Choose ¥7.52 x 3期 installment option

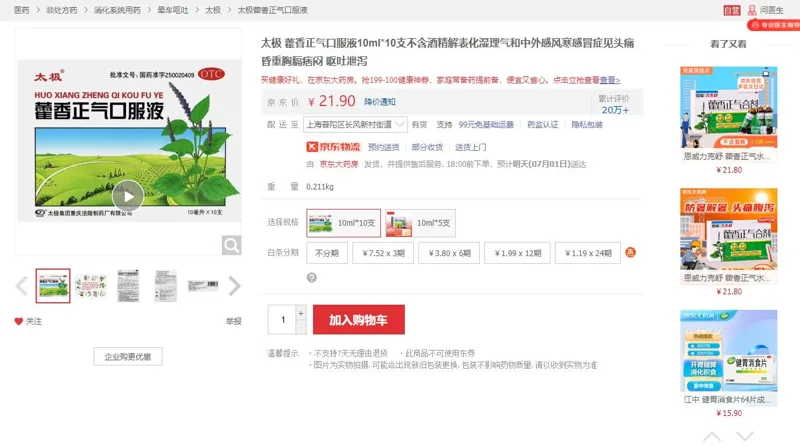(383, 253)
